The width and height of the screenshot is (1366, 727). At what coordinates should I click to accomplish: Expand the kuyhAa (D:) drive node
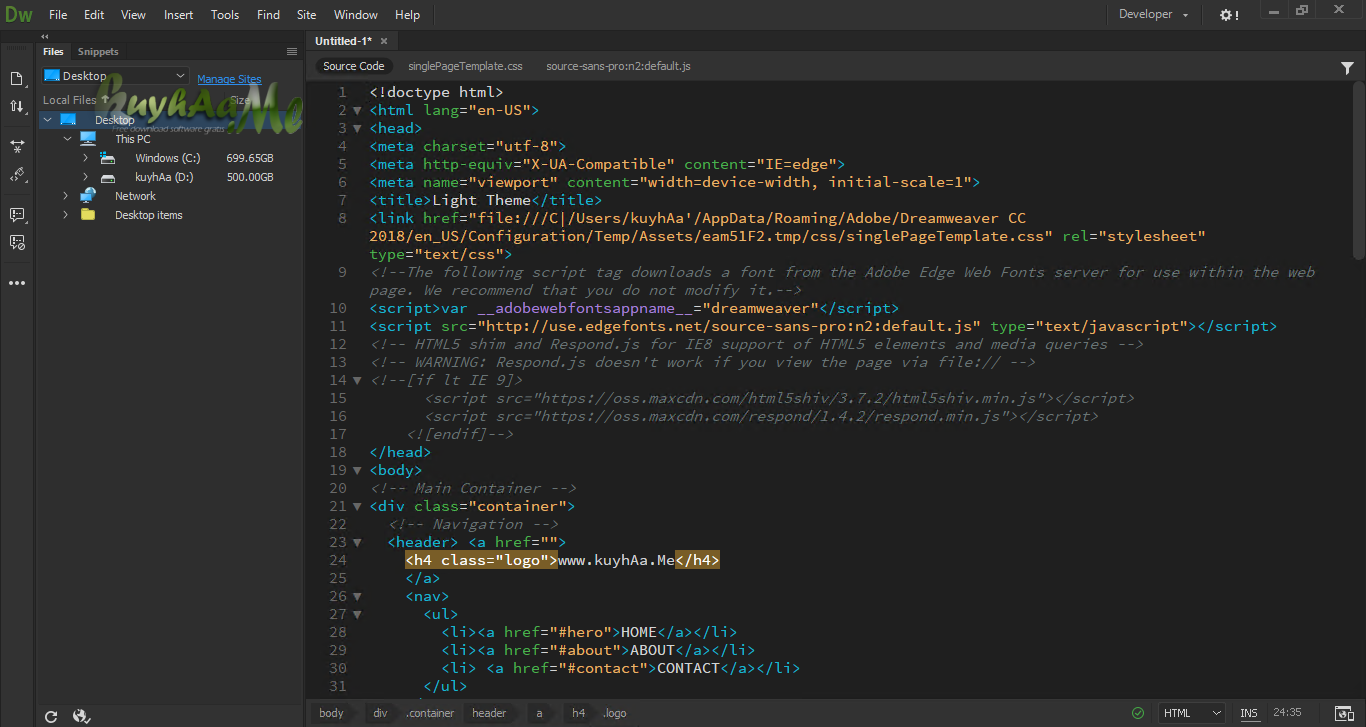tap(86, 177)
